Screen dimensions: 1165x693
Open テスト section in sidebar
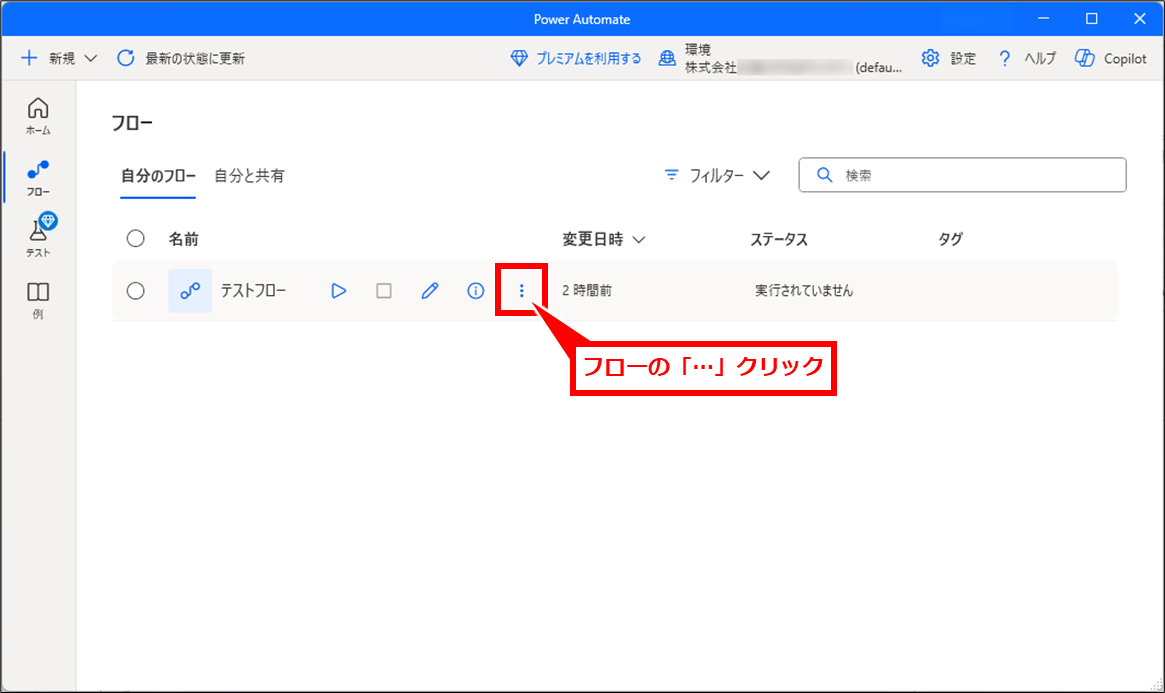pyautogui.click(x=38, y=238)
